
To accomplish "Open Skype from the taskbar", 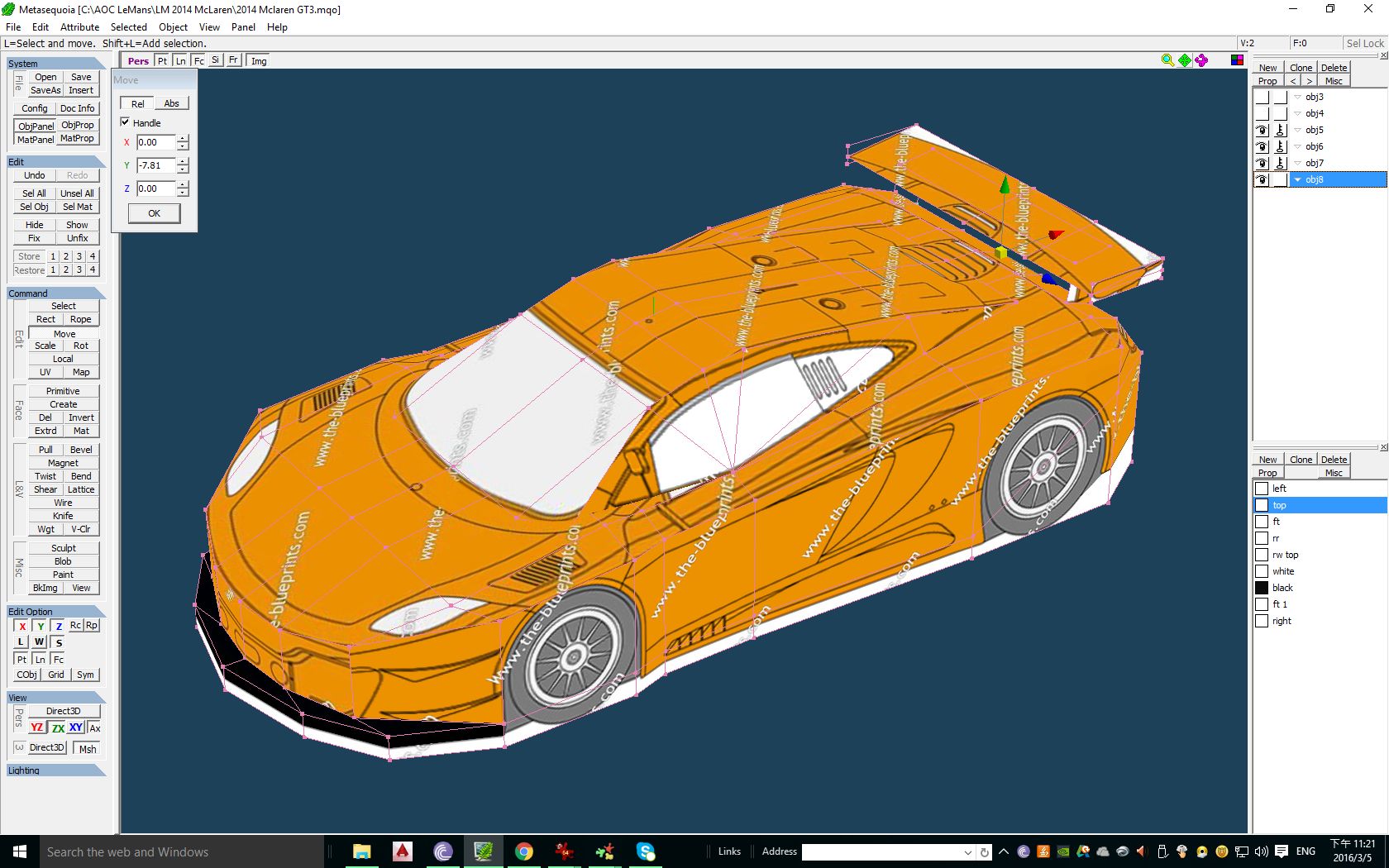I will pos(646,851).
